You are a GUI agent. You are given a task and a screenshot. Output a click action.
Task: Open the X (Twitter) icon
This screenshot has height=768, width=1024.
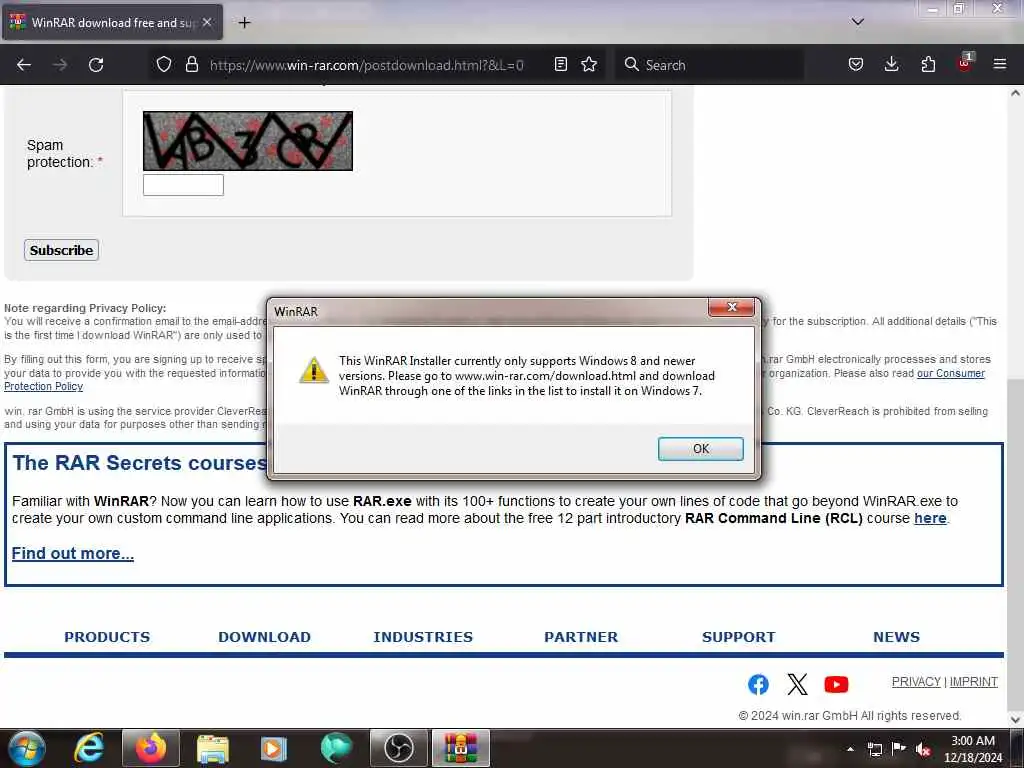tap(797, 684)
